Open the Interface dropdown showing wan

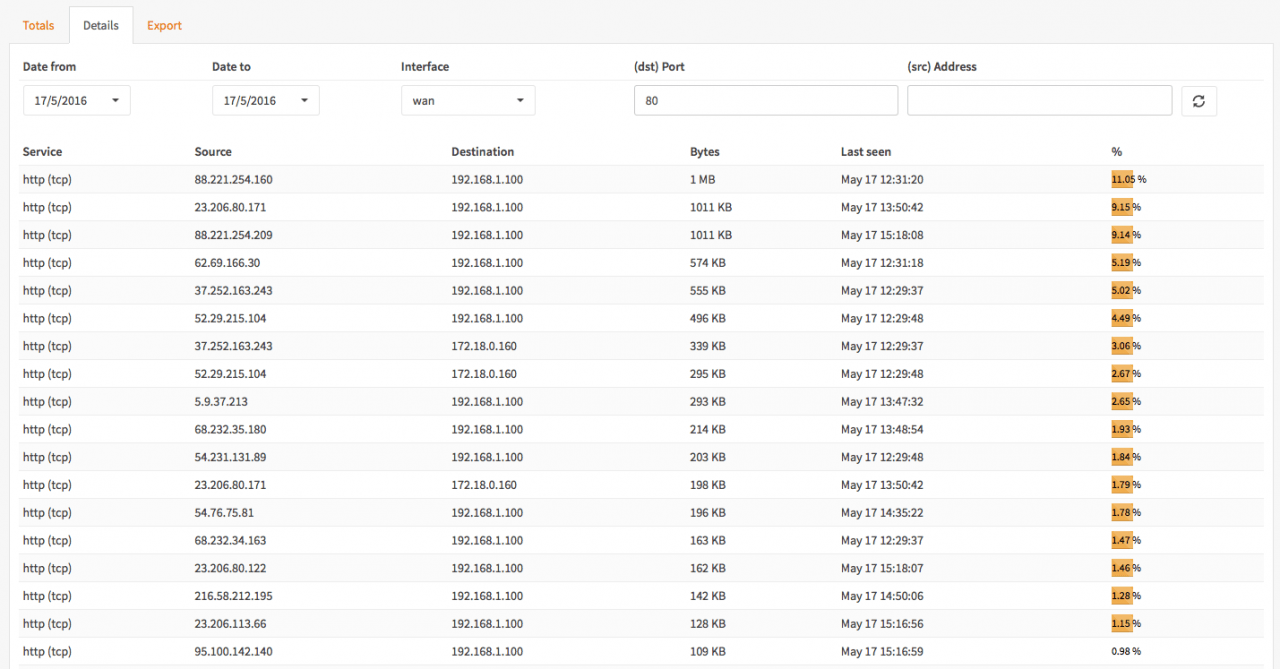pos(468,101)
